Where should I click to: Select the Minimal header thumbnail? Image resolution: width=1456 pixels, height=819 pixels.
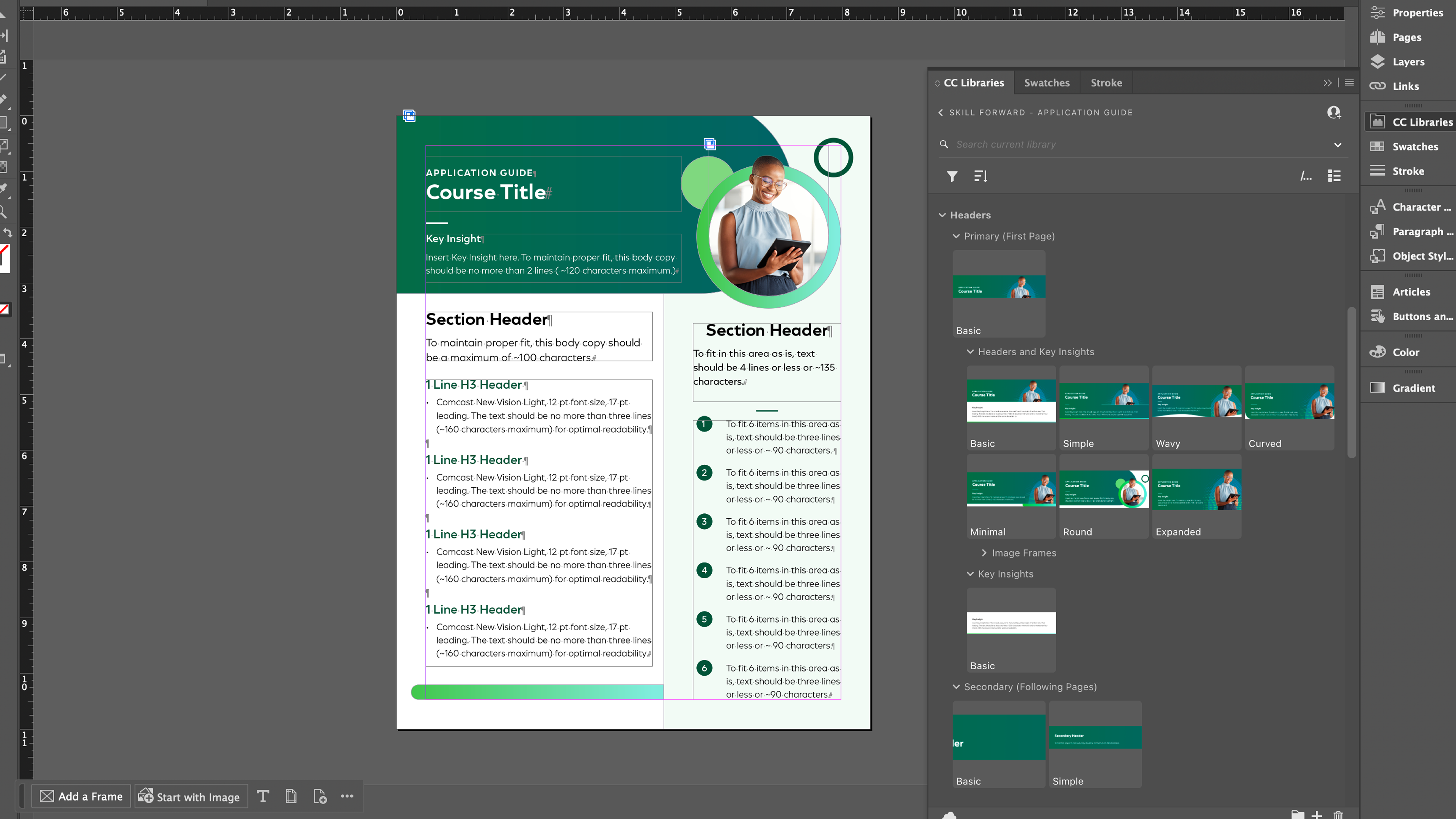click(x=1011, y=496)
